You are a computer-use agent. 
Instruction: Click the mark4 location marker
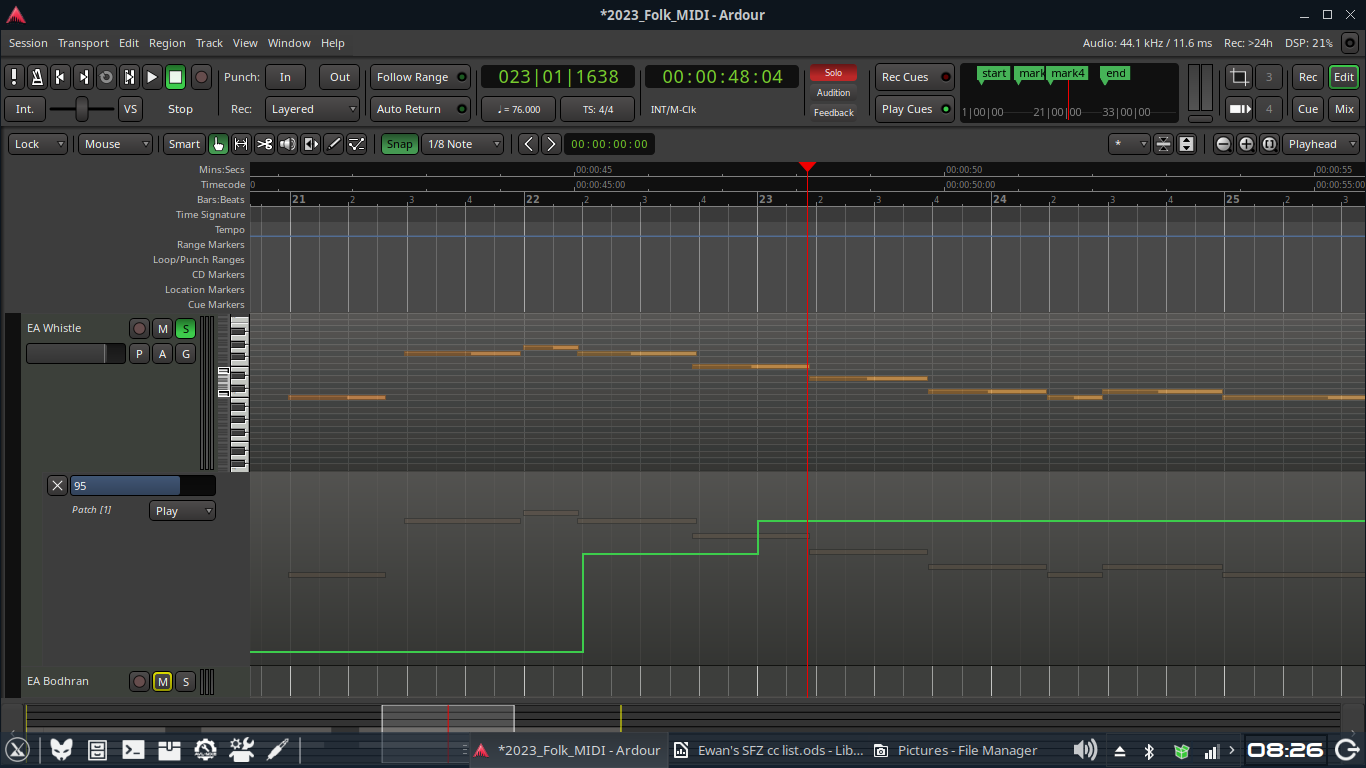point(1067,74)
